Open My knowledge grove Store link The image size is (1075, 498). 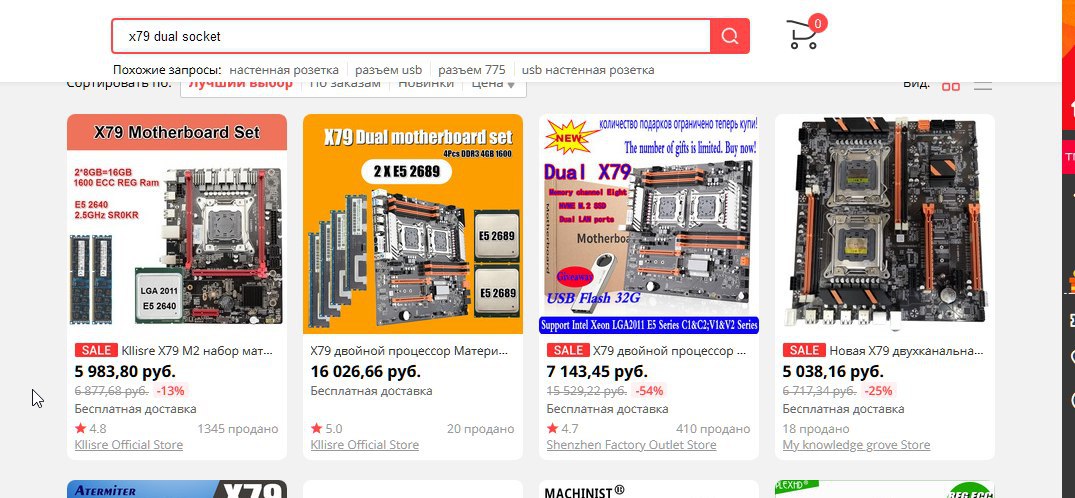pyautogui.click(x=856, y=445)
